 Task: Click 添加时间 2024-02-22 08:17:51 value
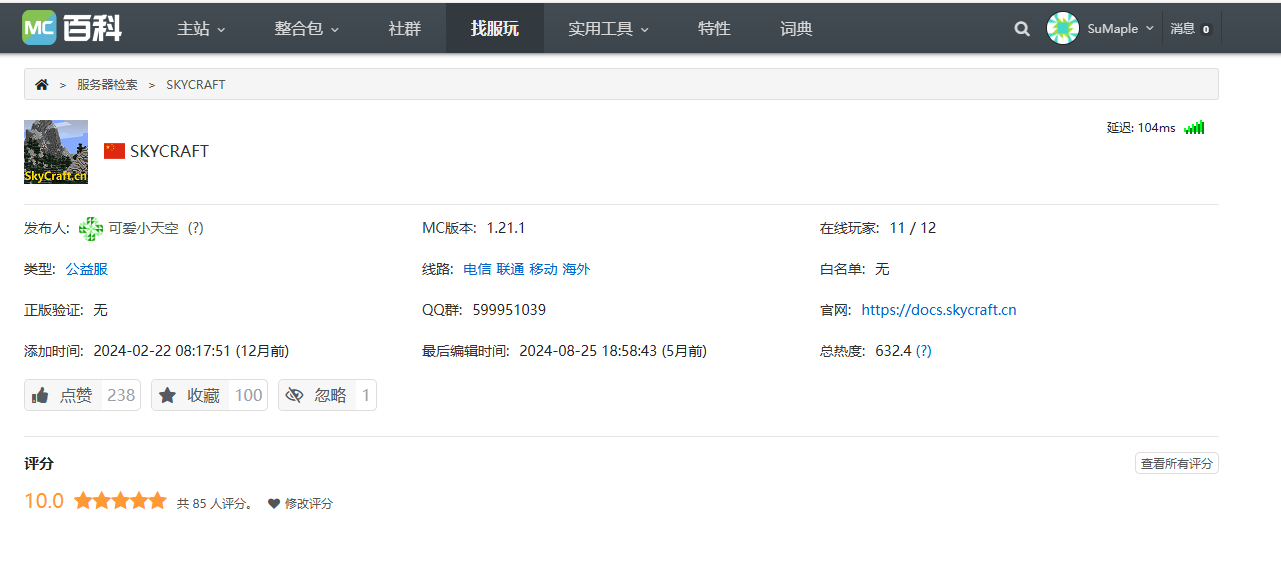pos(191,351)
